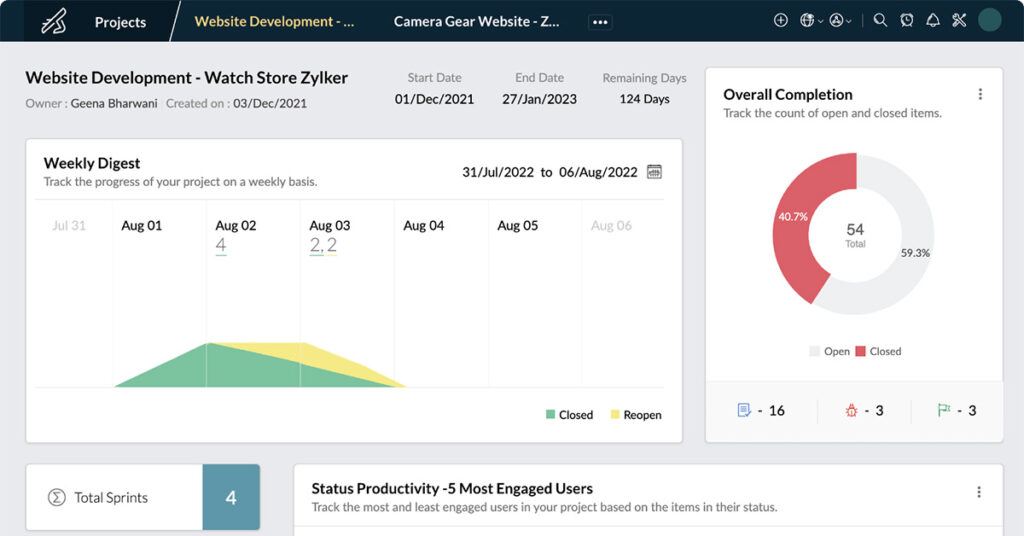
Task: Click the green flag count icon
Action: pyautogui.click(x=943, y=410)
